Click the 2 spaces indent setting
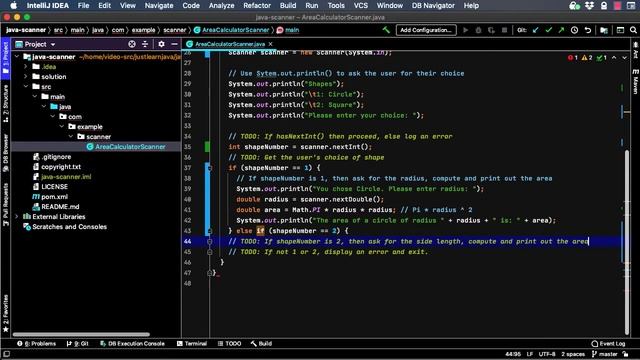 (573, 354)
